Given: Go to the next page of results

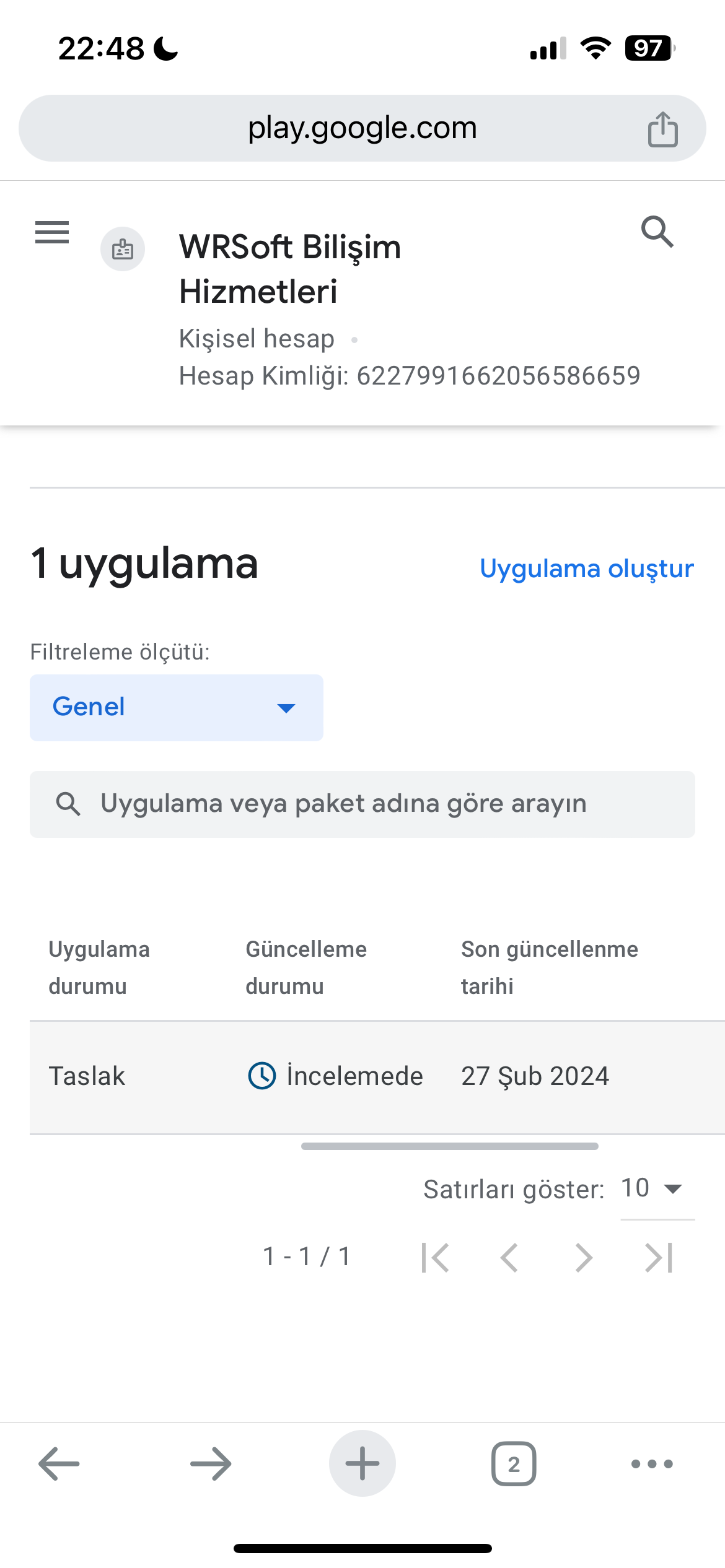Looking at the screenshot, I should click(584, 1258).
